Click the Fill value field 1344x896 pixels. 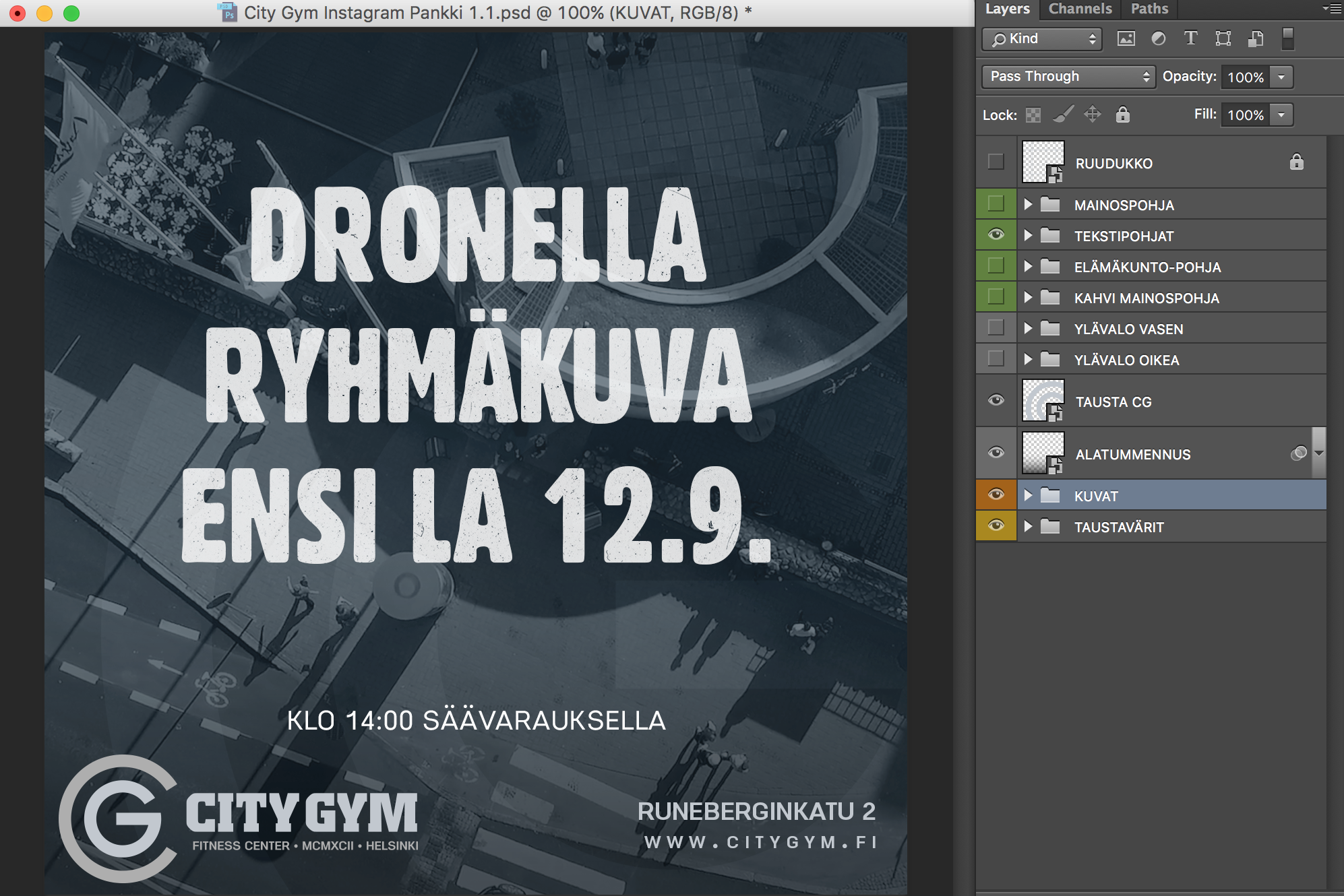point(1246,115)
